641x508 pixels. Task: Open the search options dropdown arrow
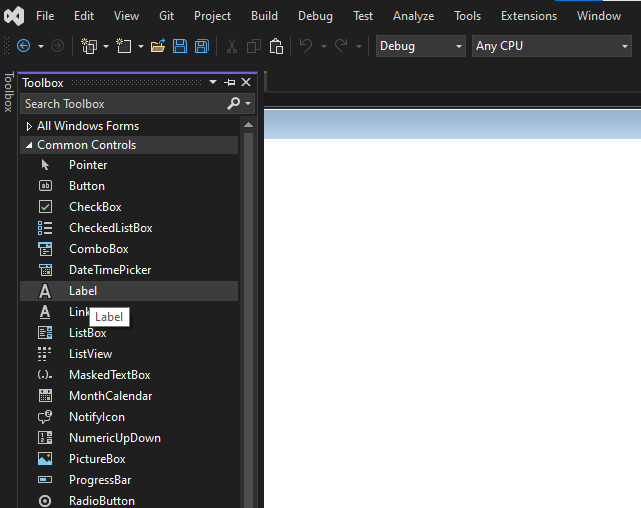click(248, 103)
